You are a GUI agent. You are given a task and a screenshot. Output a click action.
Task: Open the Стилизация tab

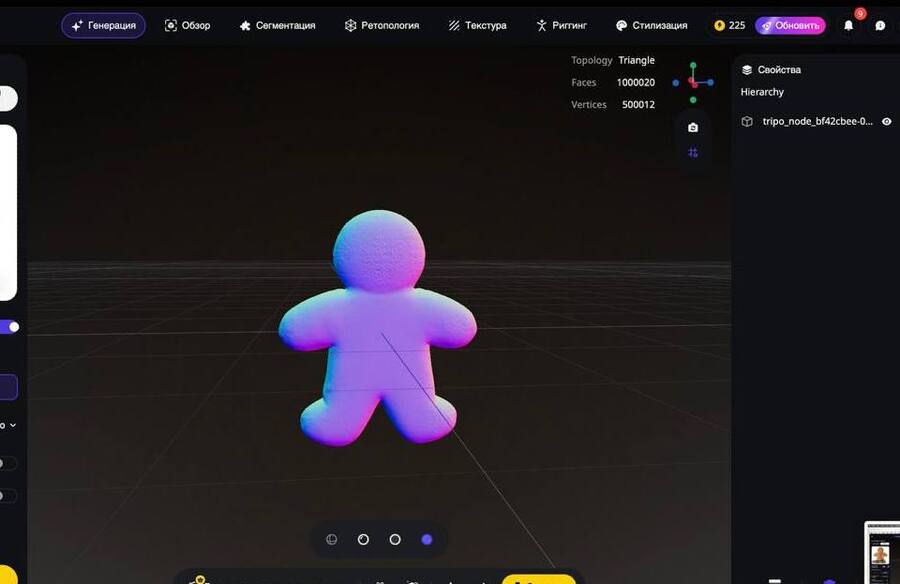click(651, 26)
